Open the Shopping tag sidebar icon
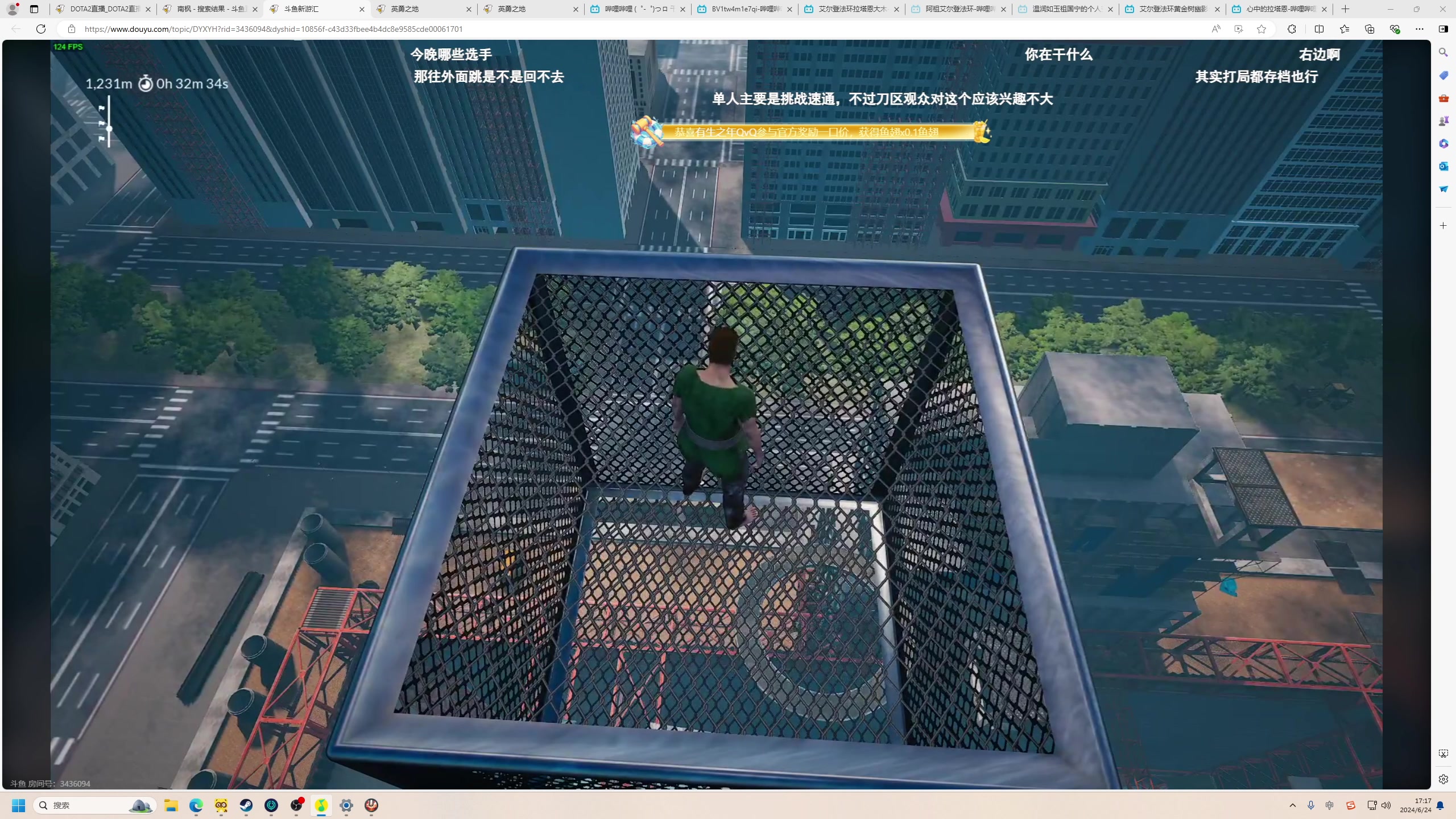Screen dimensions: 1456x819 click(x=1443, y=75)
